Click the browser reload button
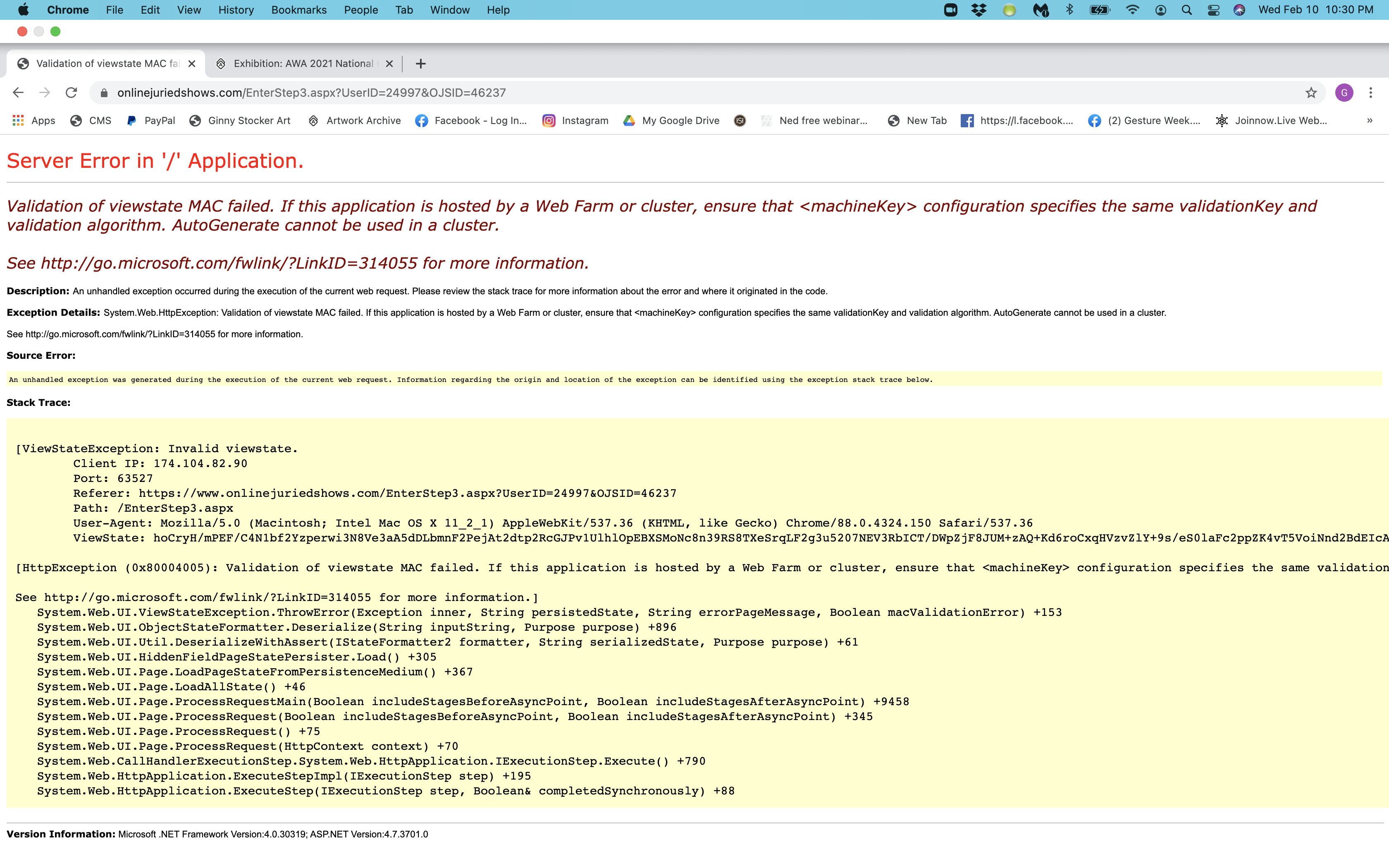The image size is (1389, 868). point(71,93)
